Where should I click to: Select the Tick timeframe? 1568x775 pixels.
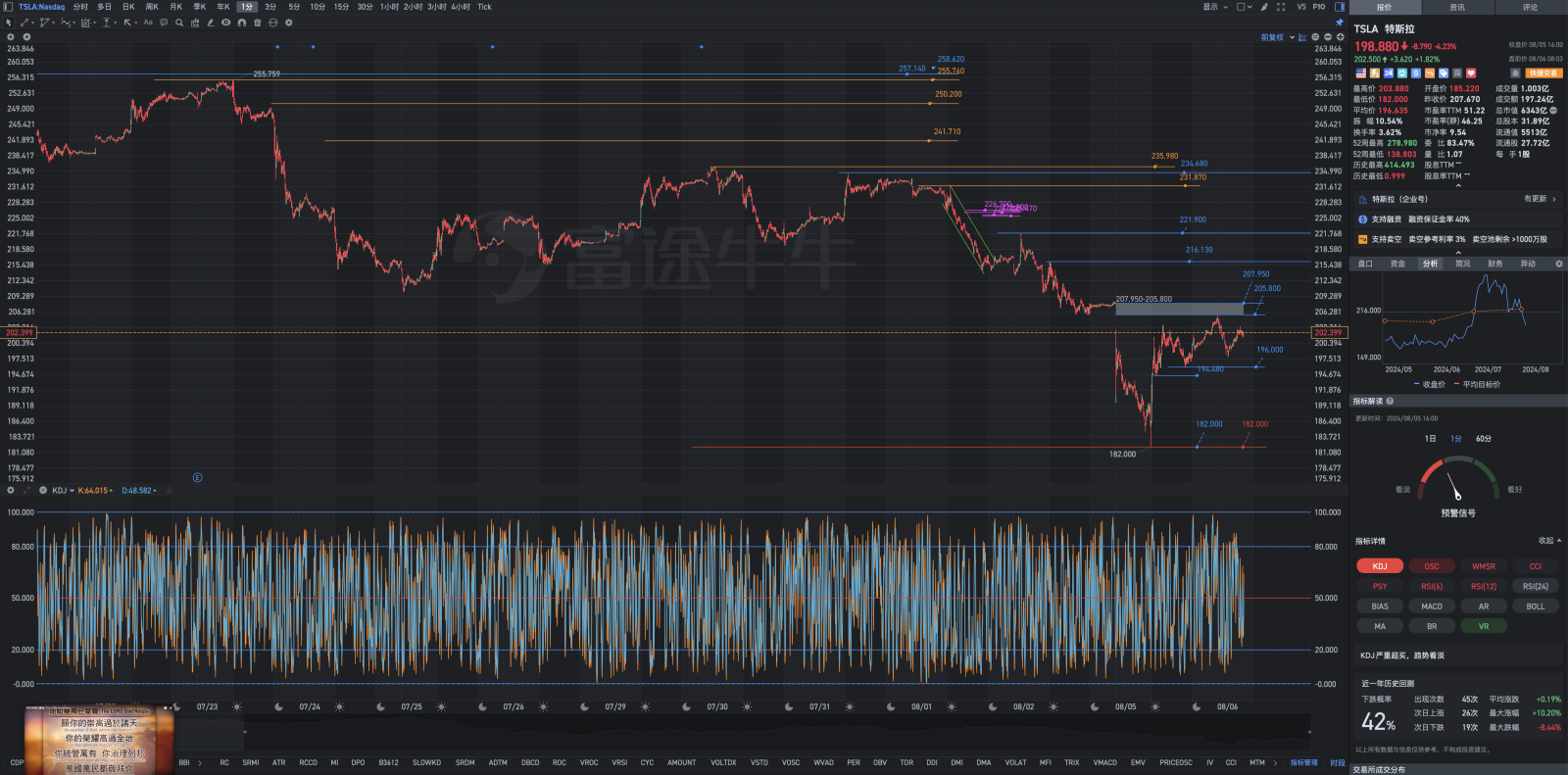coord(484,7)
